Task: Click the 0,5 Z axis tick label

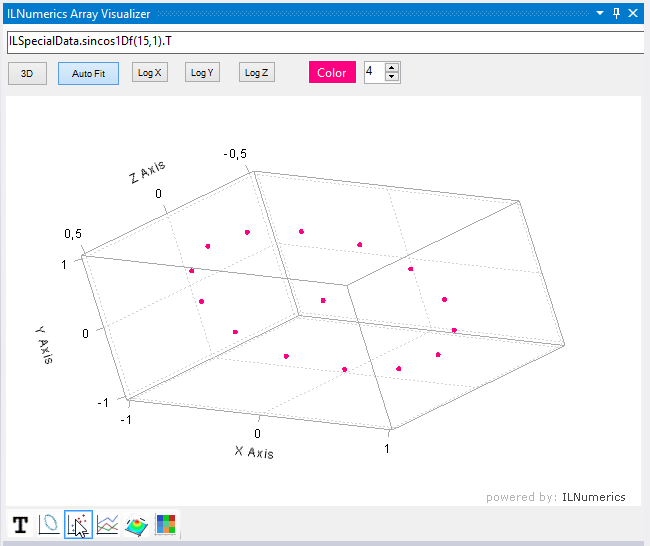Action: [x=73, y=234]
